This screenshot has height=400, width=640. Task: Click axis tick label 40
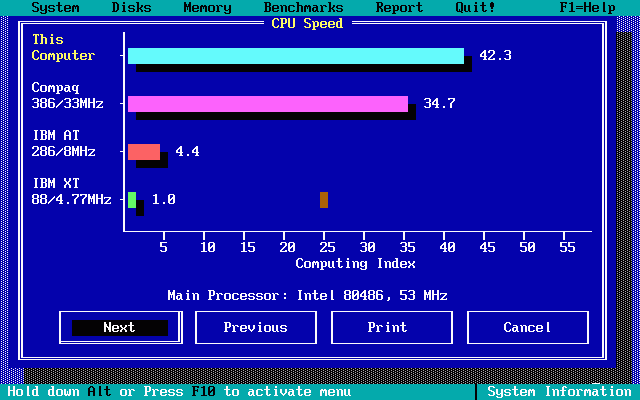[447, 247]
